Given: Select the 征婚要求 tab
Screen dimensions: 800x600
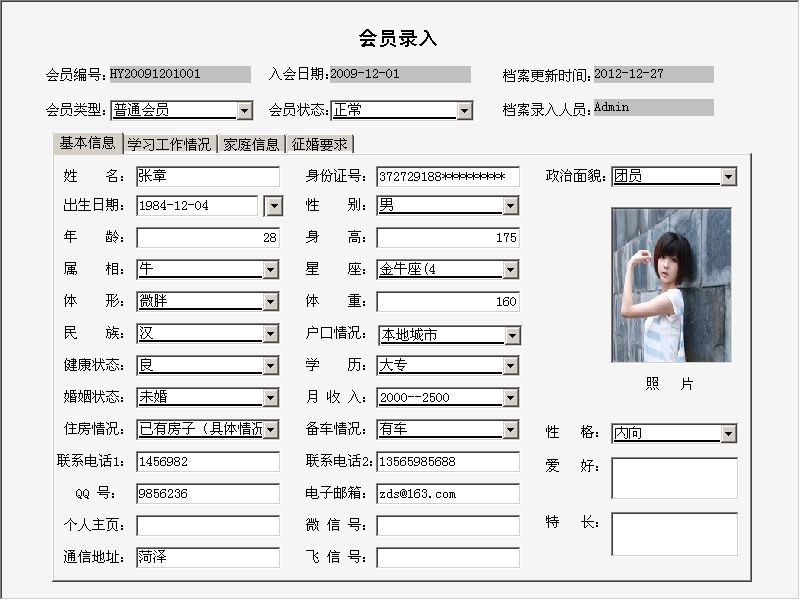Looking at the screenshot, I should 320,144.
